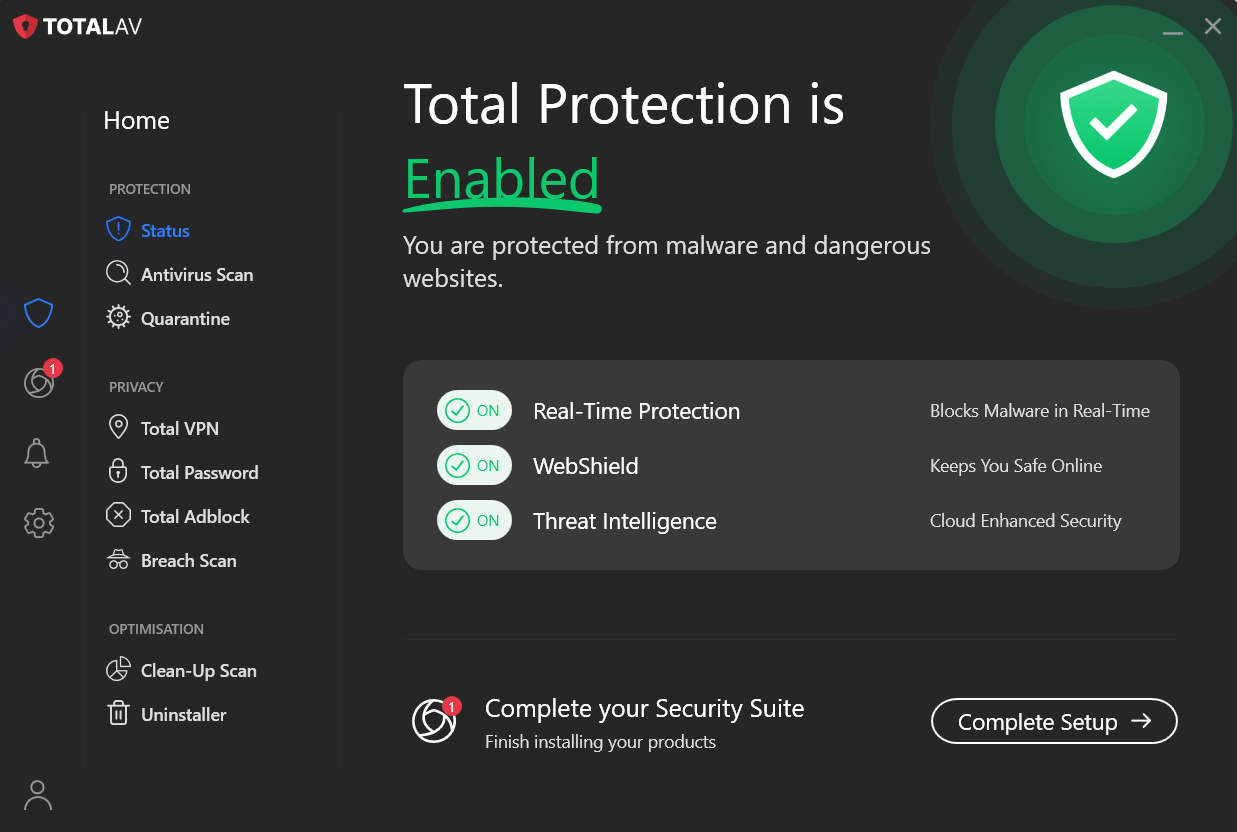1237x832 pixels.
Task: Open Breach Scan page
Action: (188, 561)
